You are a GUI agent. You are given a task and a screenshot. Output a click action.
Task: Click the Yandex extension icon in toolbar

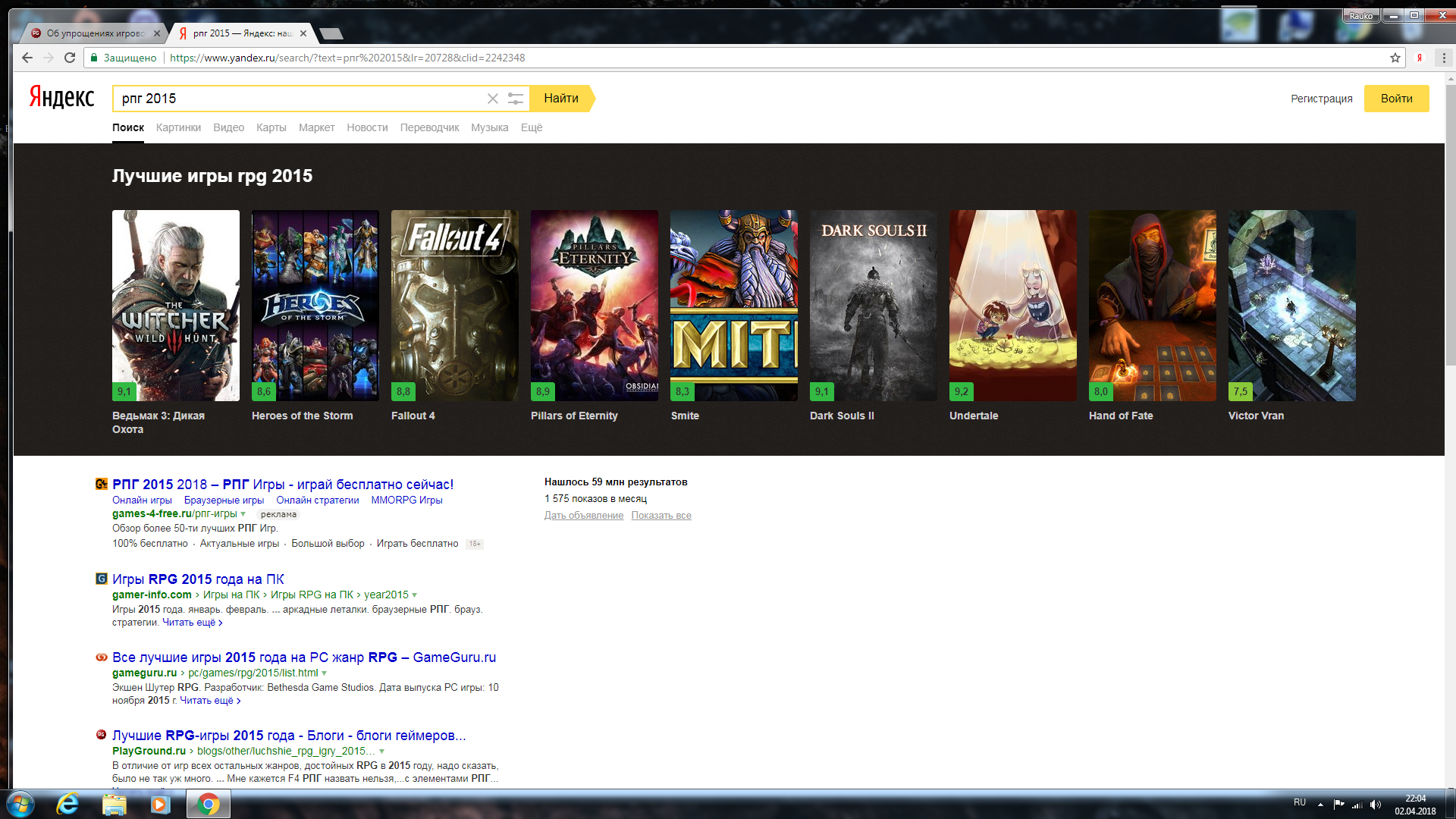[1420, 58]
